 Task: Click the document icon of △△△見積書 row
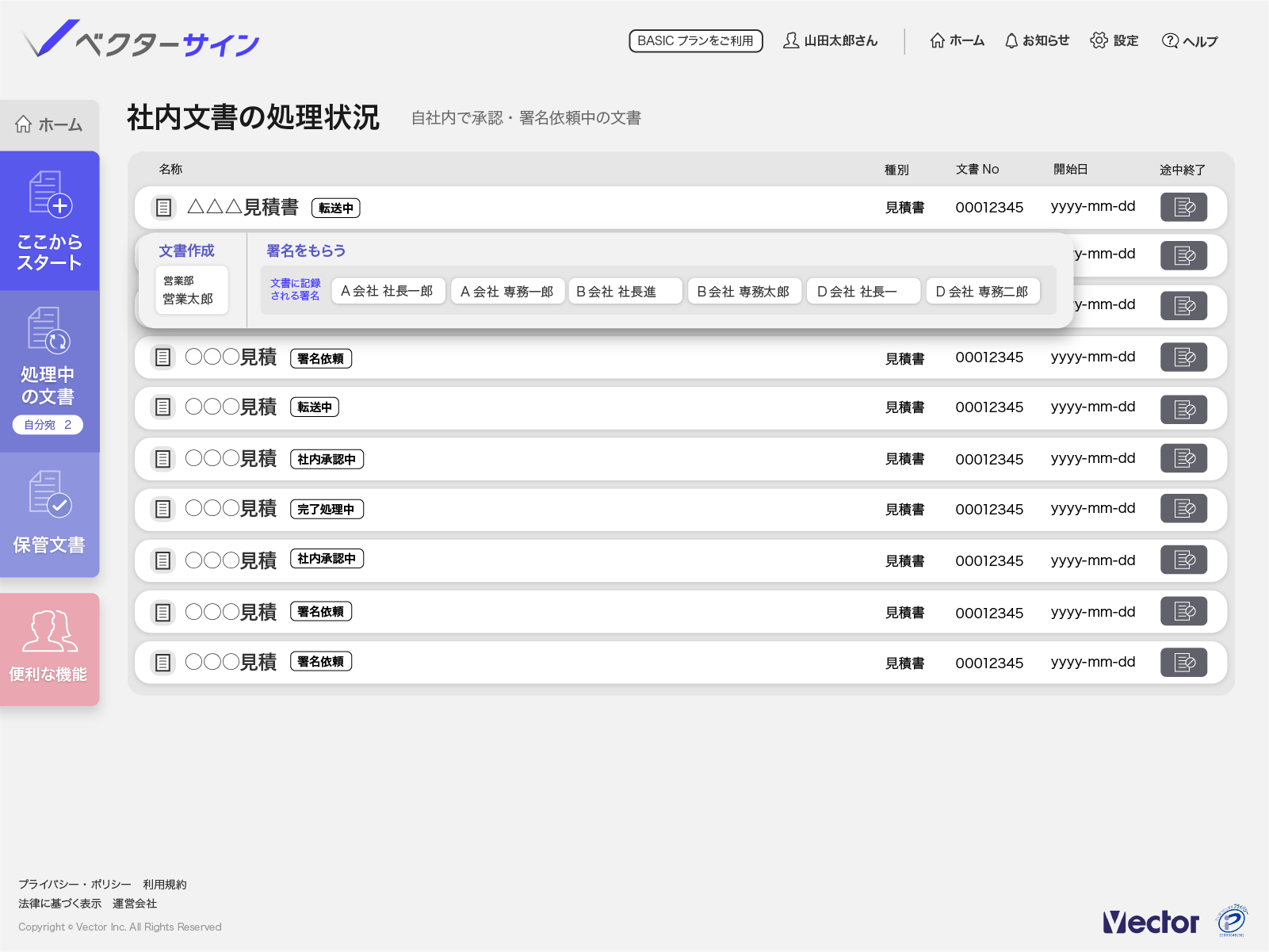point(163,208)
